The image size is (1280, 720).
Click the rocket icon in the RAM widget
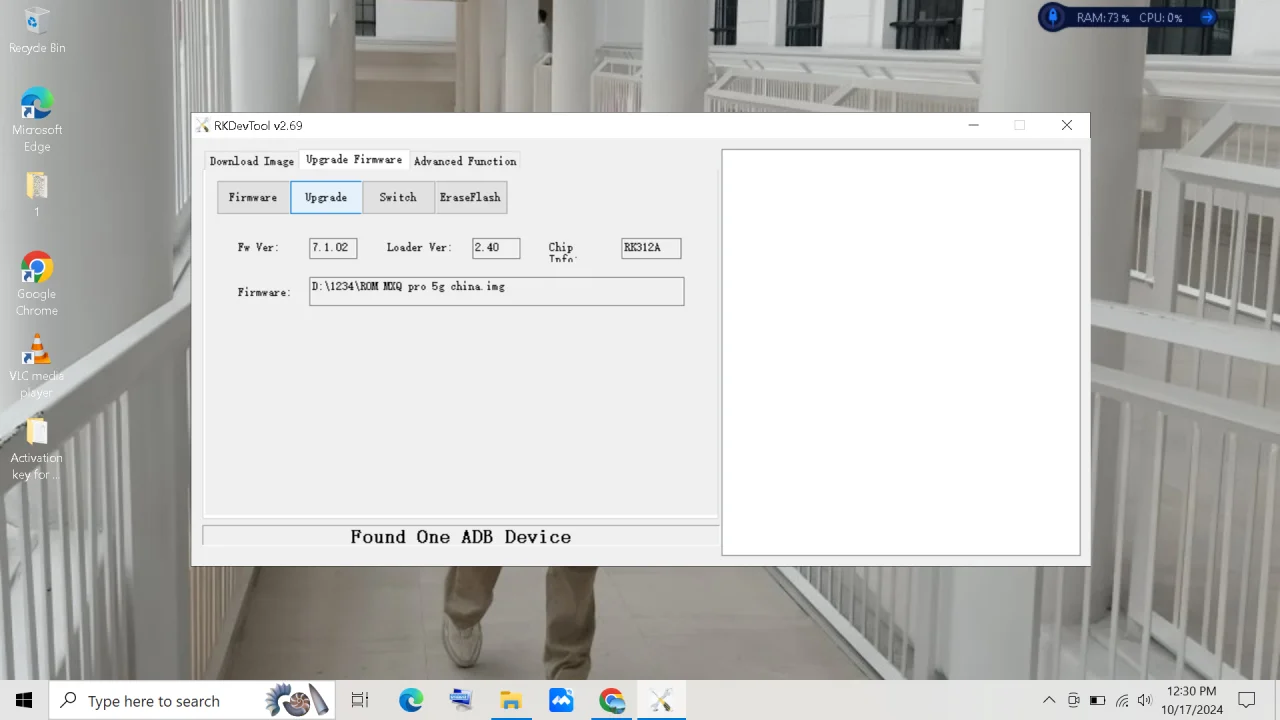pos(1053,17)
